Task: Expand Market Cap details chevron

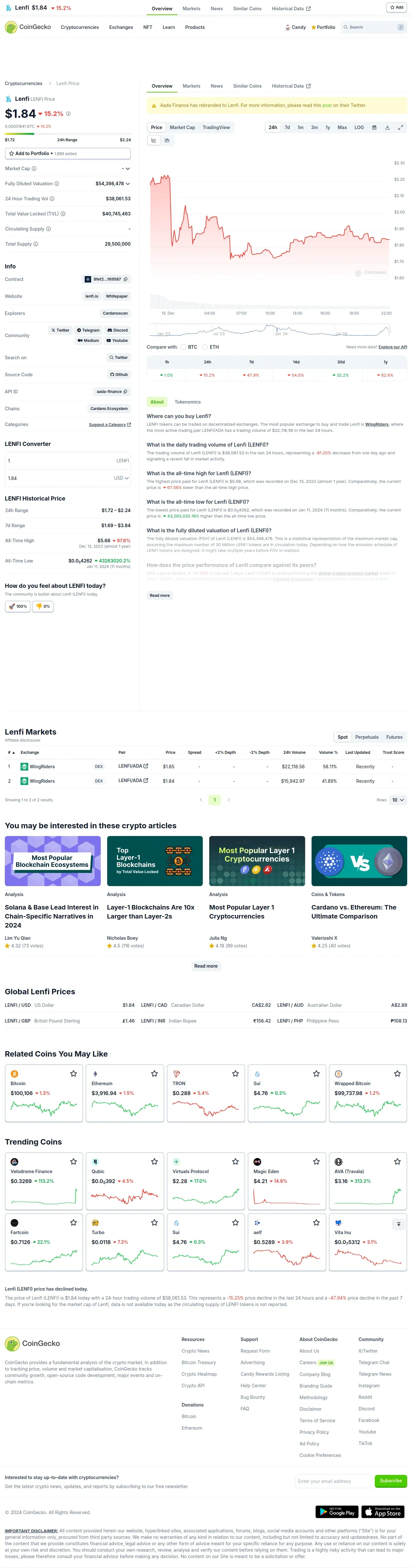Action: (128, 169)
